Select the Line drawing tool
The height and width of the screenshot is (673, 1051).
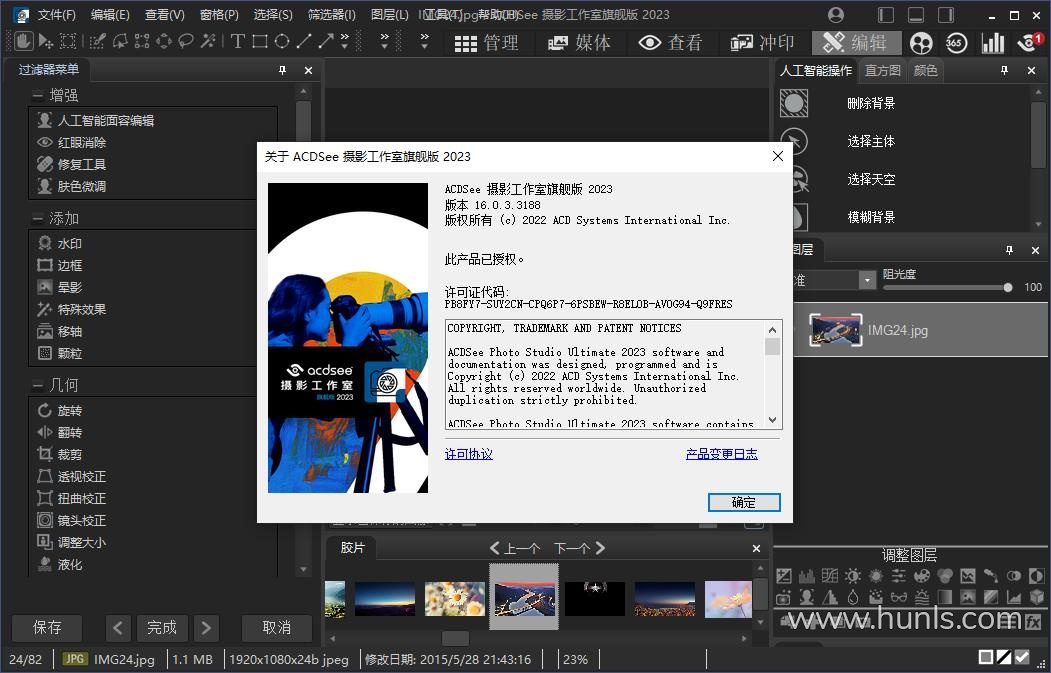(304, 42)
